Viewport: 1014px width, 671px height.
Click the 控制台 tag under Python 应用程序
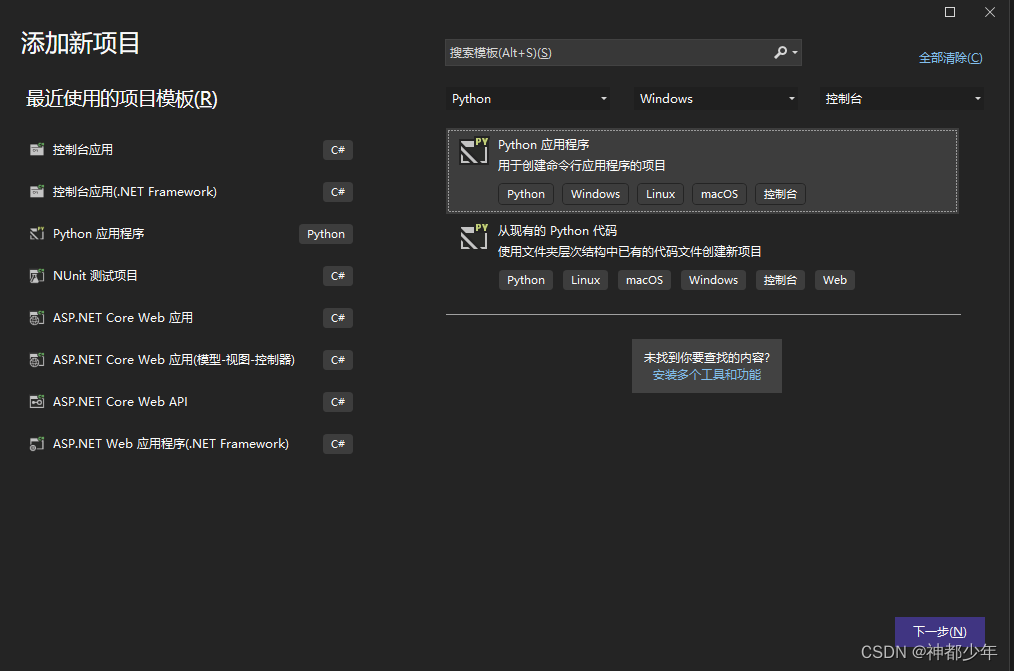point(780,194)
